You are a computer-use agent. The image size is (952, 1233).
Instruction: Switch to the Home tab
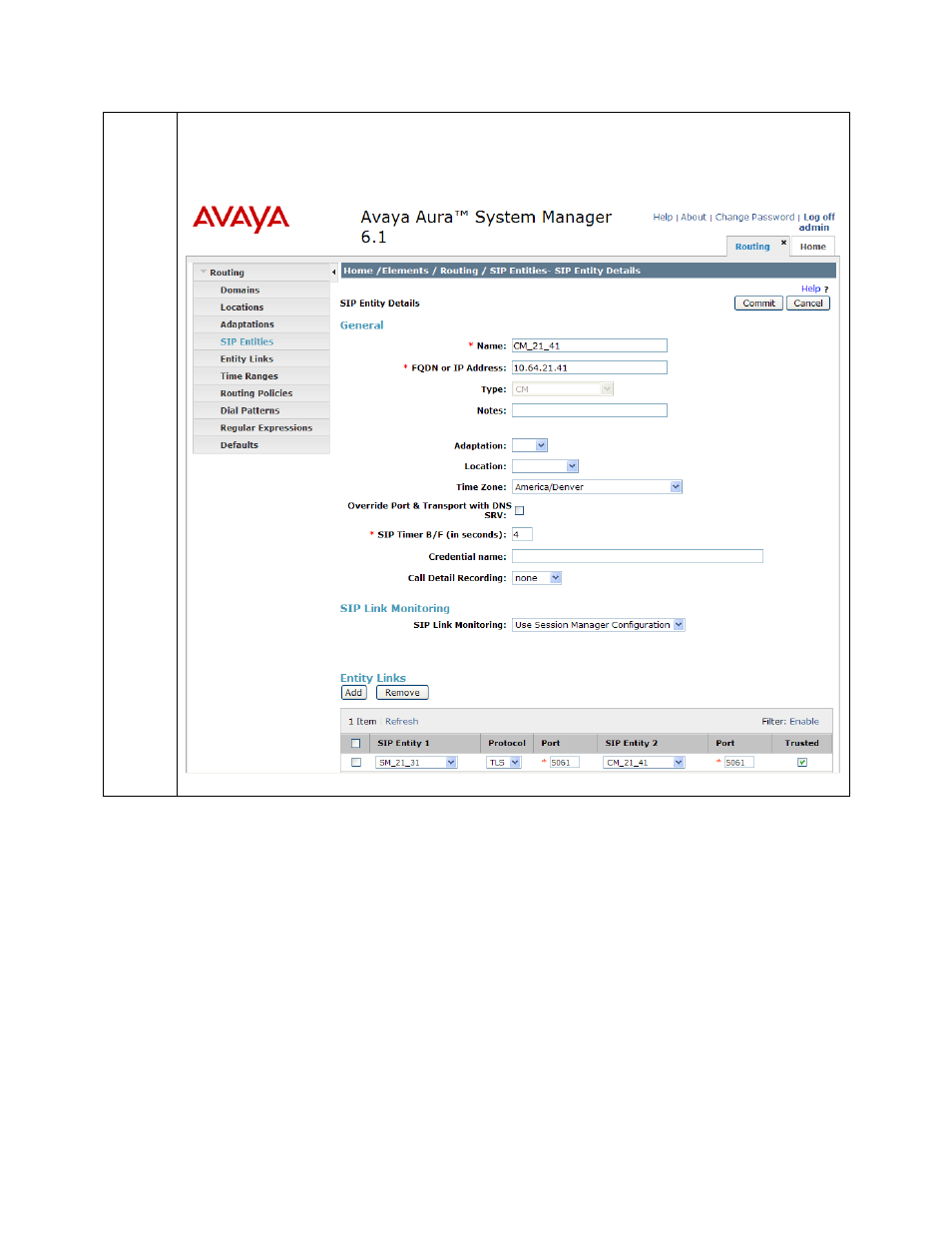(x=812, y=247)
